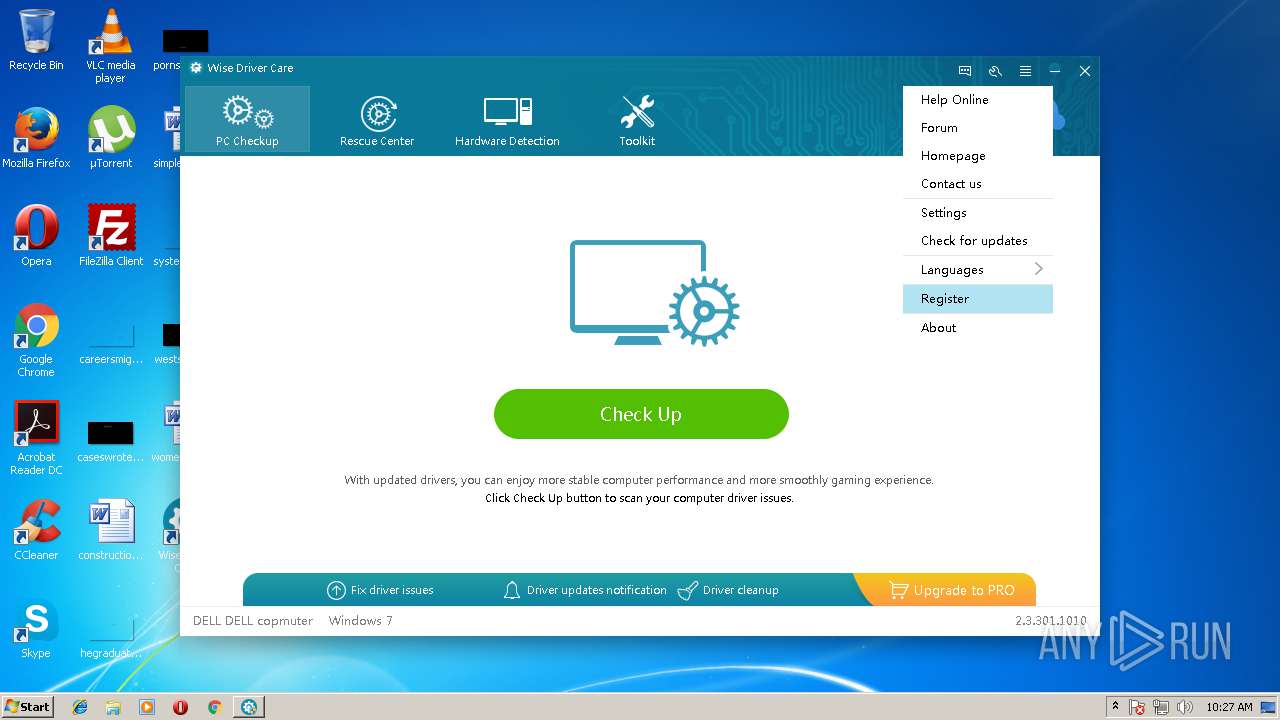Viewport: 1280px width, 720px height.
Task: Click the green Check Up button
Action: tap(641, 414)
